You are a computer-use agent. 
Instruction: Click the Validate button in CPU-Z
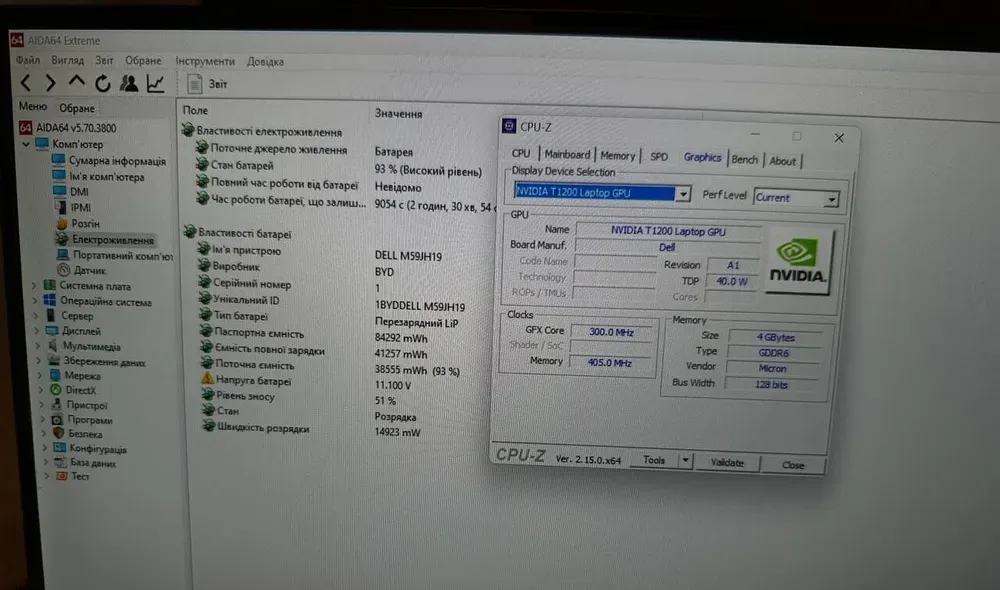(727, 463)
